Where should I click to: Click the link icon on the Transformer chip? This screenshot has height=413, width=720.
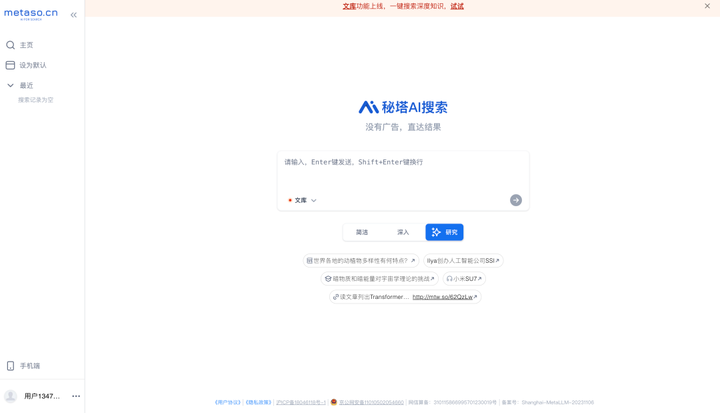pyautogui.click(x=336, y=297)
